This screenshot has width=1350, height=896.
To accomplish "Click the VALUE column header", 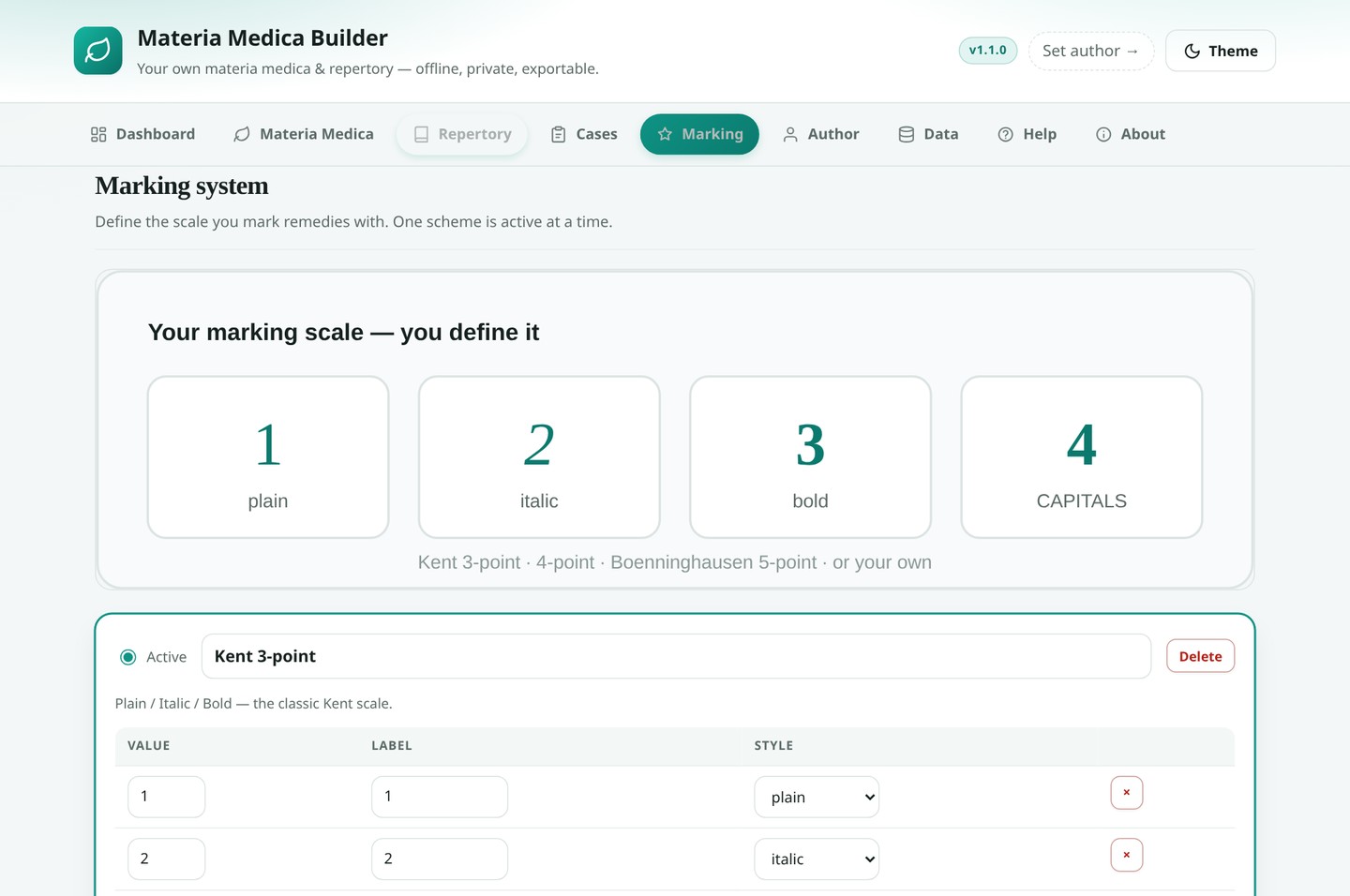I will [149, 746].
